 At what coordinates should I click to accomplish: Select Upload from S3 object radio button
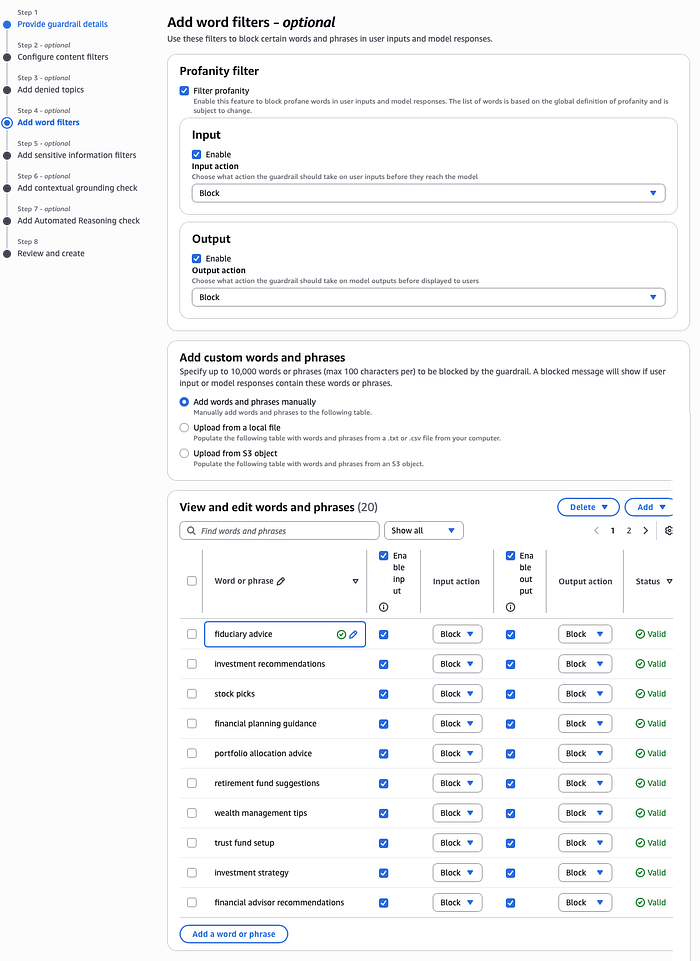click(184, 454)
